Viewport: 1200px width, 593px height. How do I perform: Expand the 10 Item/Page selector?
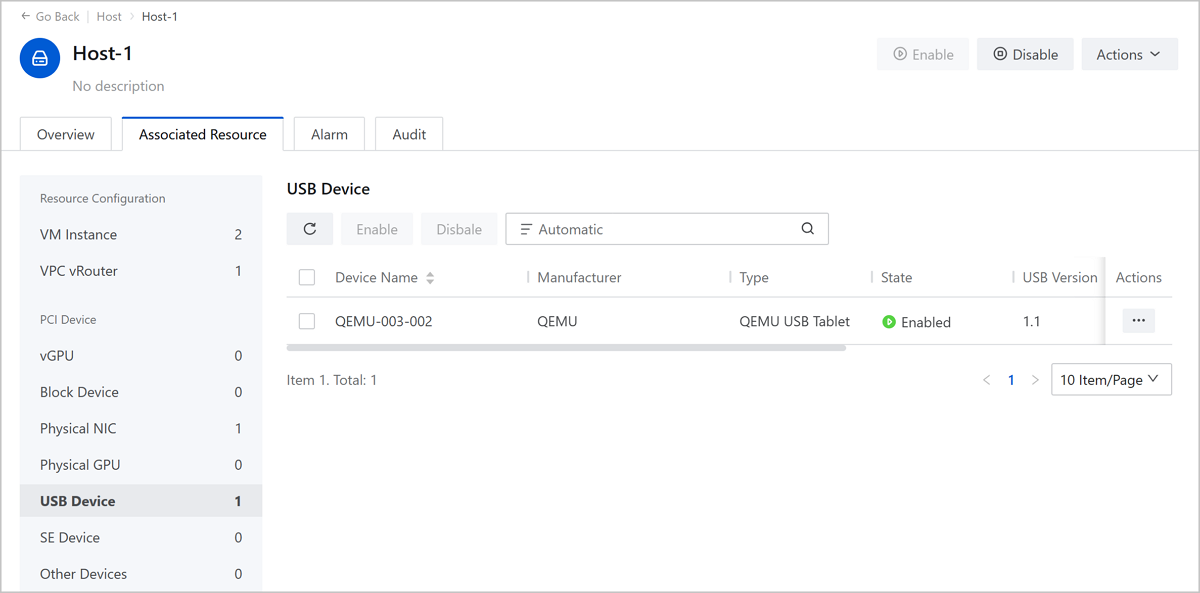pos(1110,380)
